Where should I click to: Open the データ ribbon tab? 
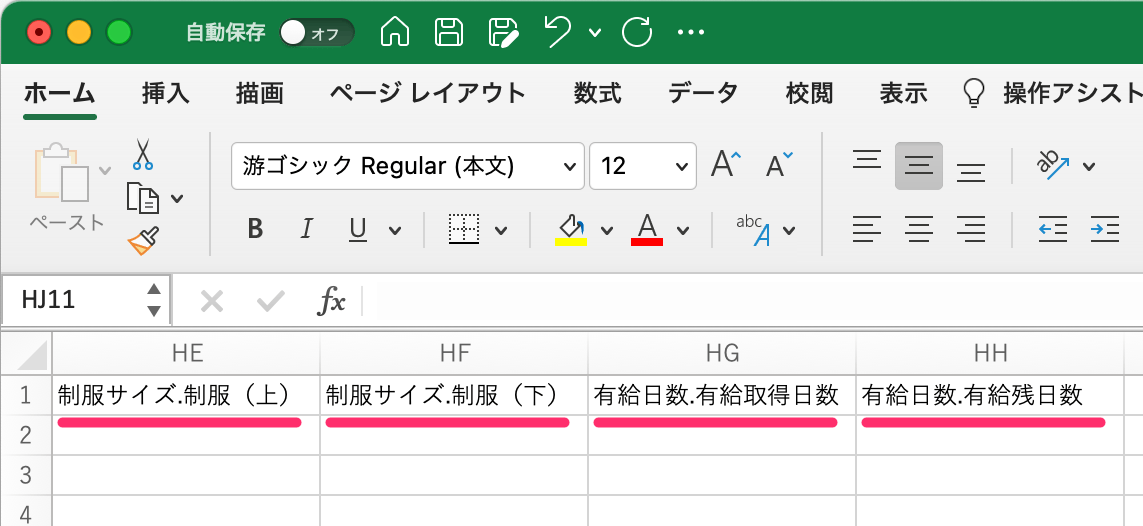[x=703, y=93]
